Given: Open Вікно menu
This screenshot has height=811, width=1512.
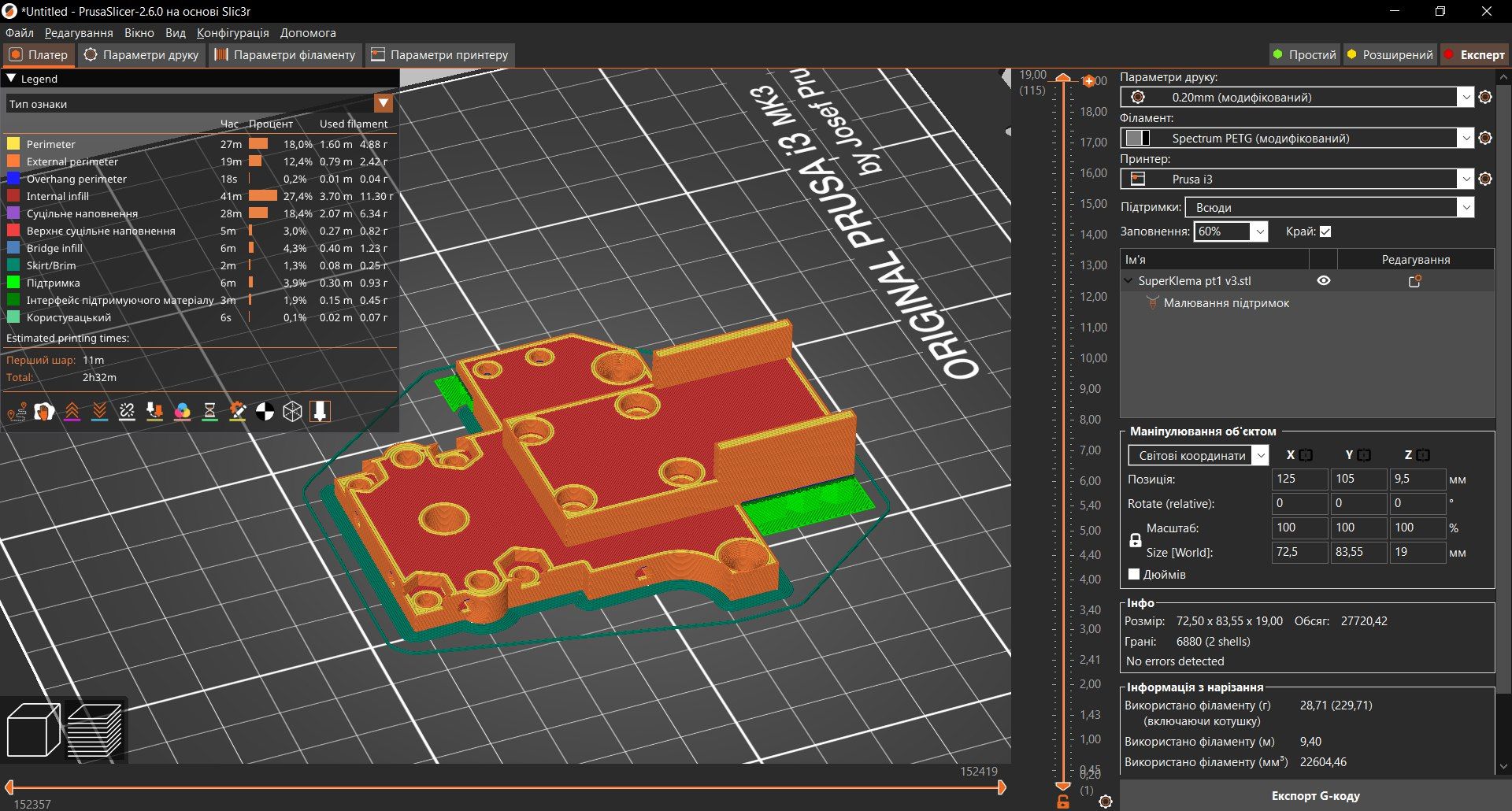Looking at the screenshot, I should pos(139,33).
